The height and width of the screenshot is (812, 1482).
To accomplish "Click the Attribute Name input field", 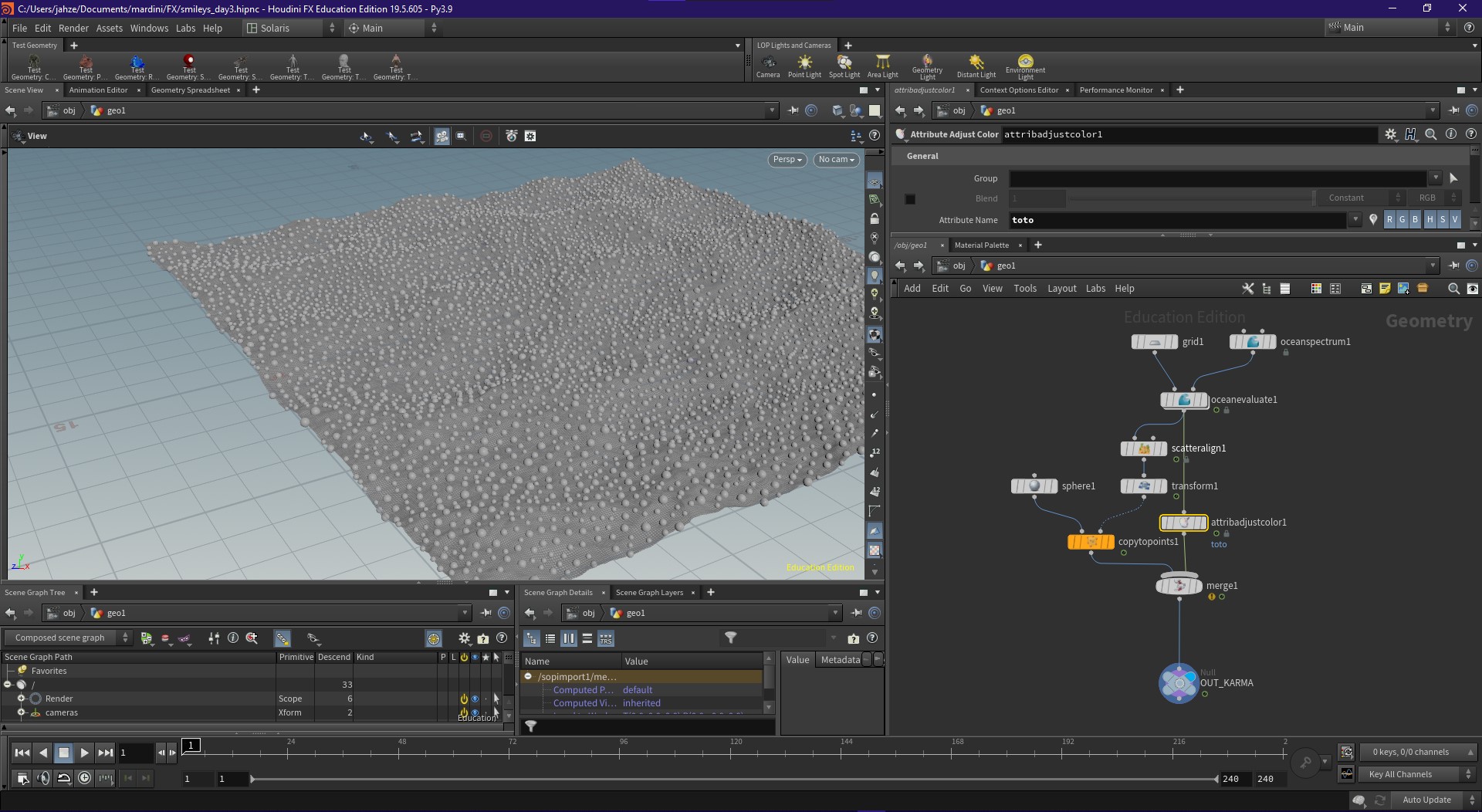I will coord(1179,220).
